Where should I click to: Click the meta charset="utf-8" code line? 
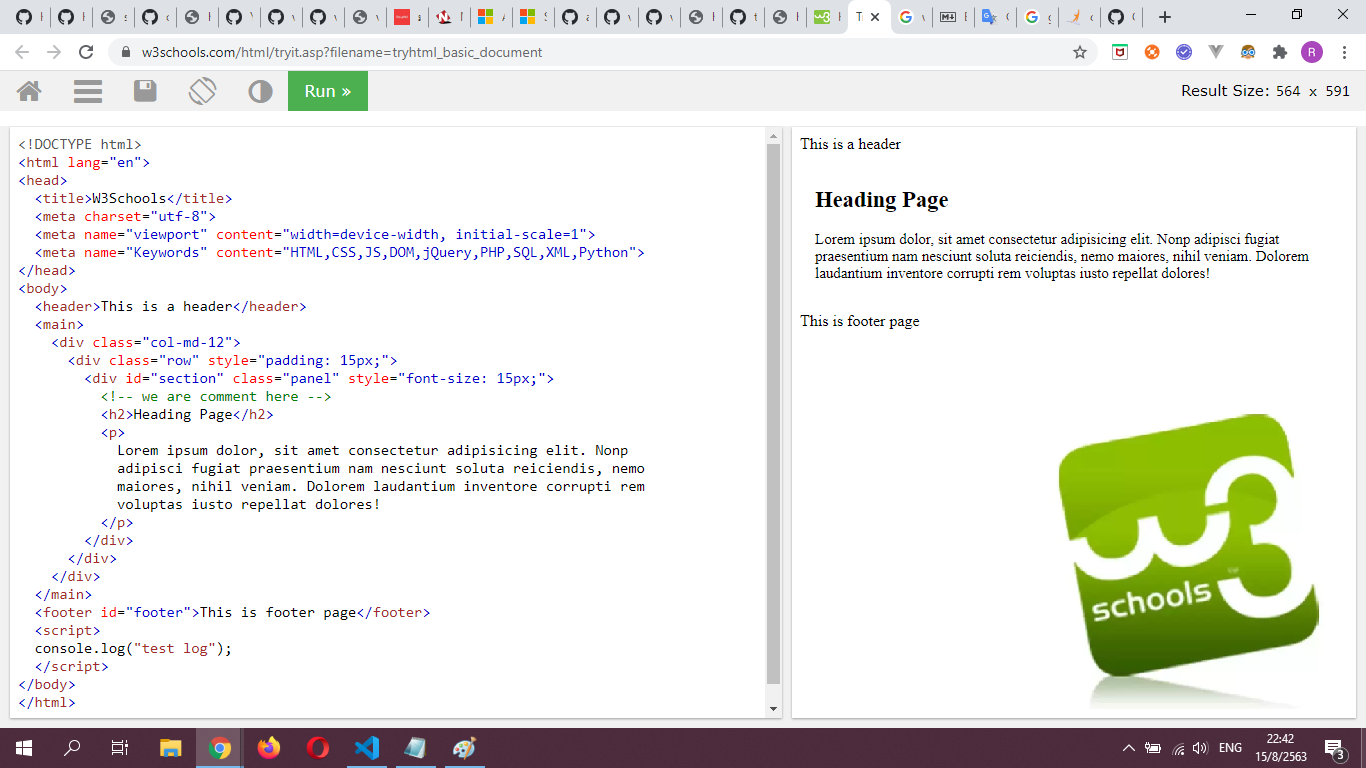click(x=125, y=216)
